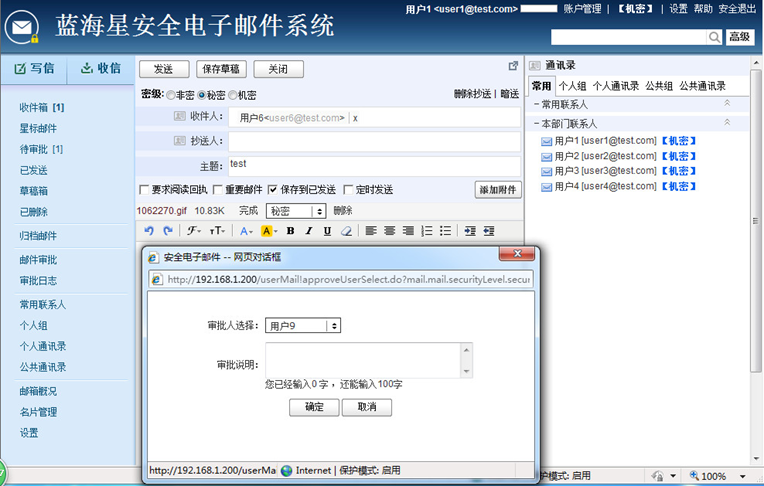Screen dimensions: 764x486
Task: Open the text highlight color picker
Action: 269,231
